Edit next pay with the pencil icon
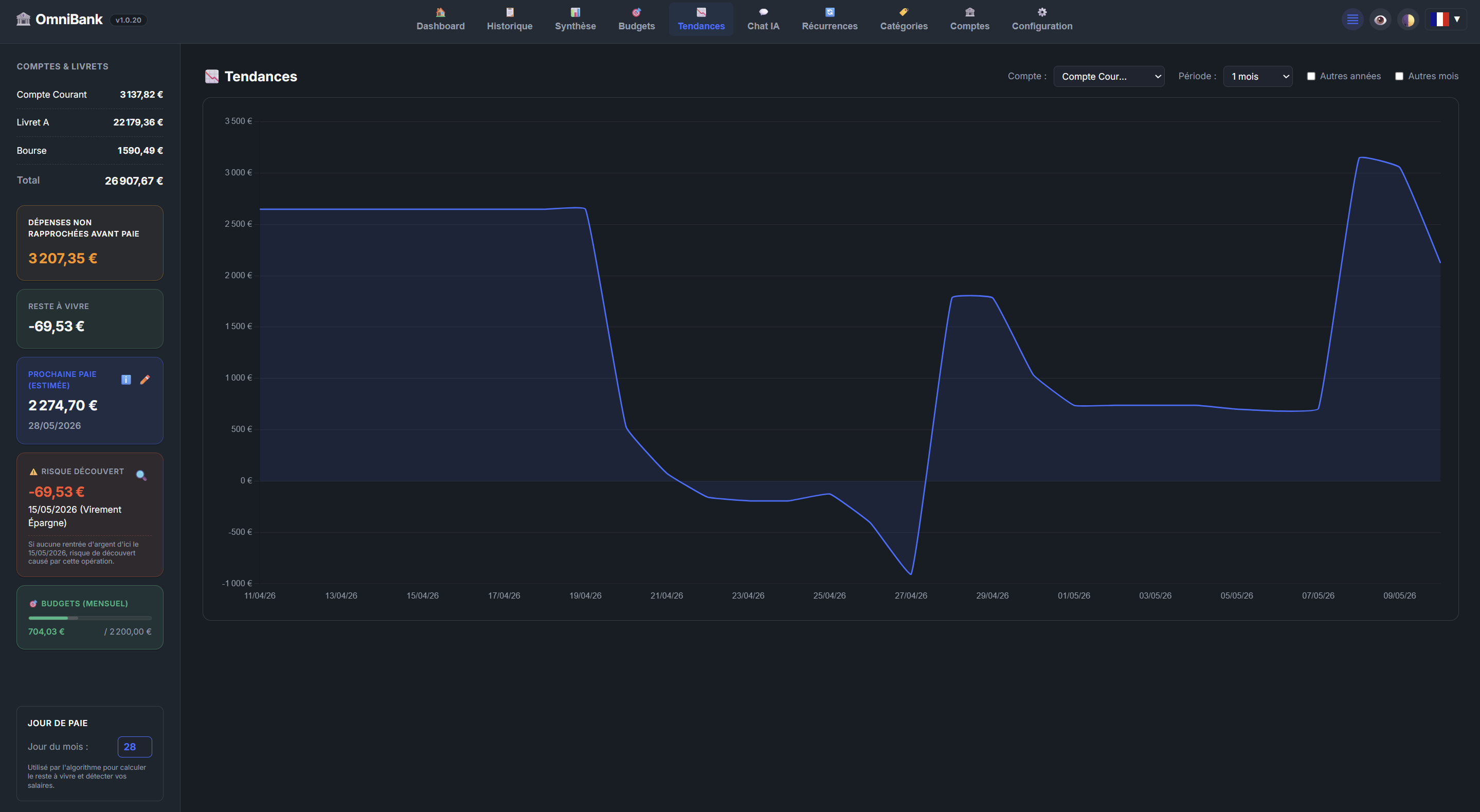Screen dimensions: 1480x812 coord(145,380)
